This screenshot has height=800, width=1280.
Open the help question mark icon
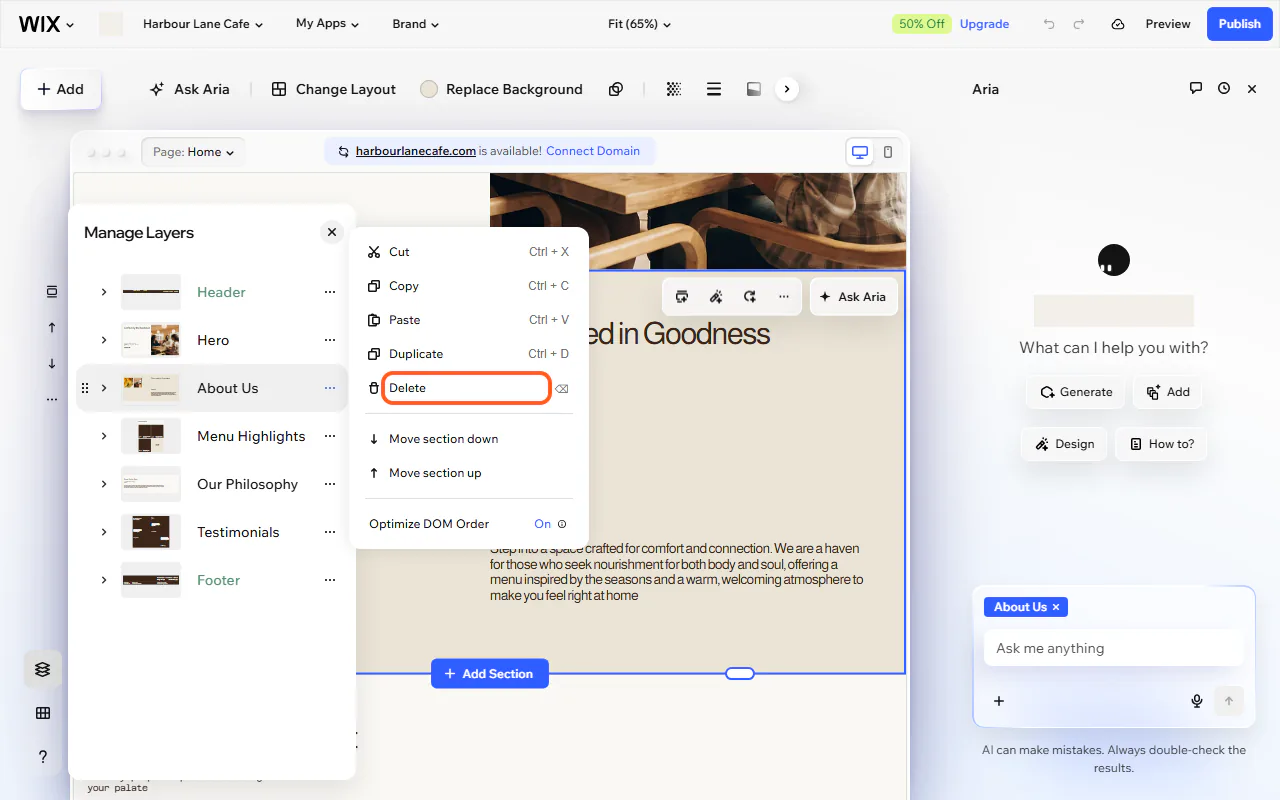pyautogui.click(x=42, y=757)
